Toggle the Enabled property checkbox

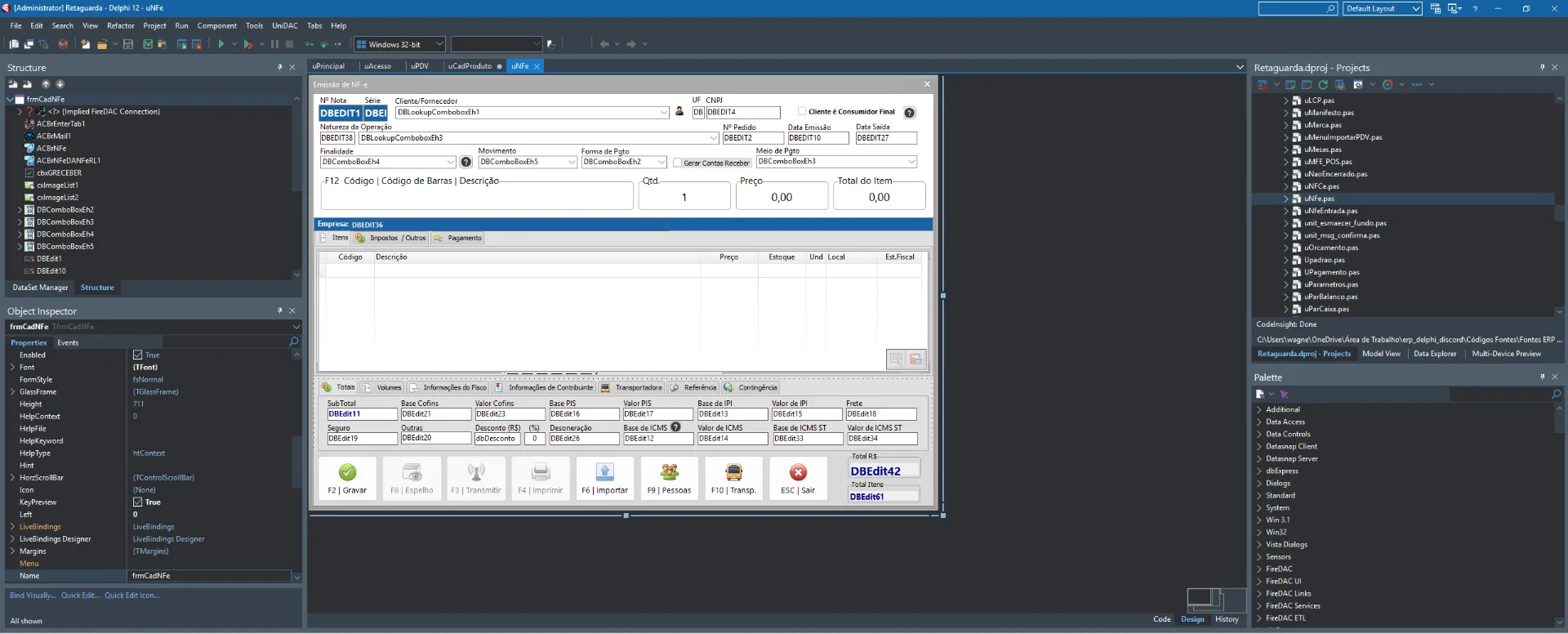(x=138, y=355)
